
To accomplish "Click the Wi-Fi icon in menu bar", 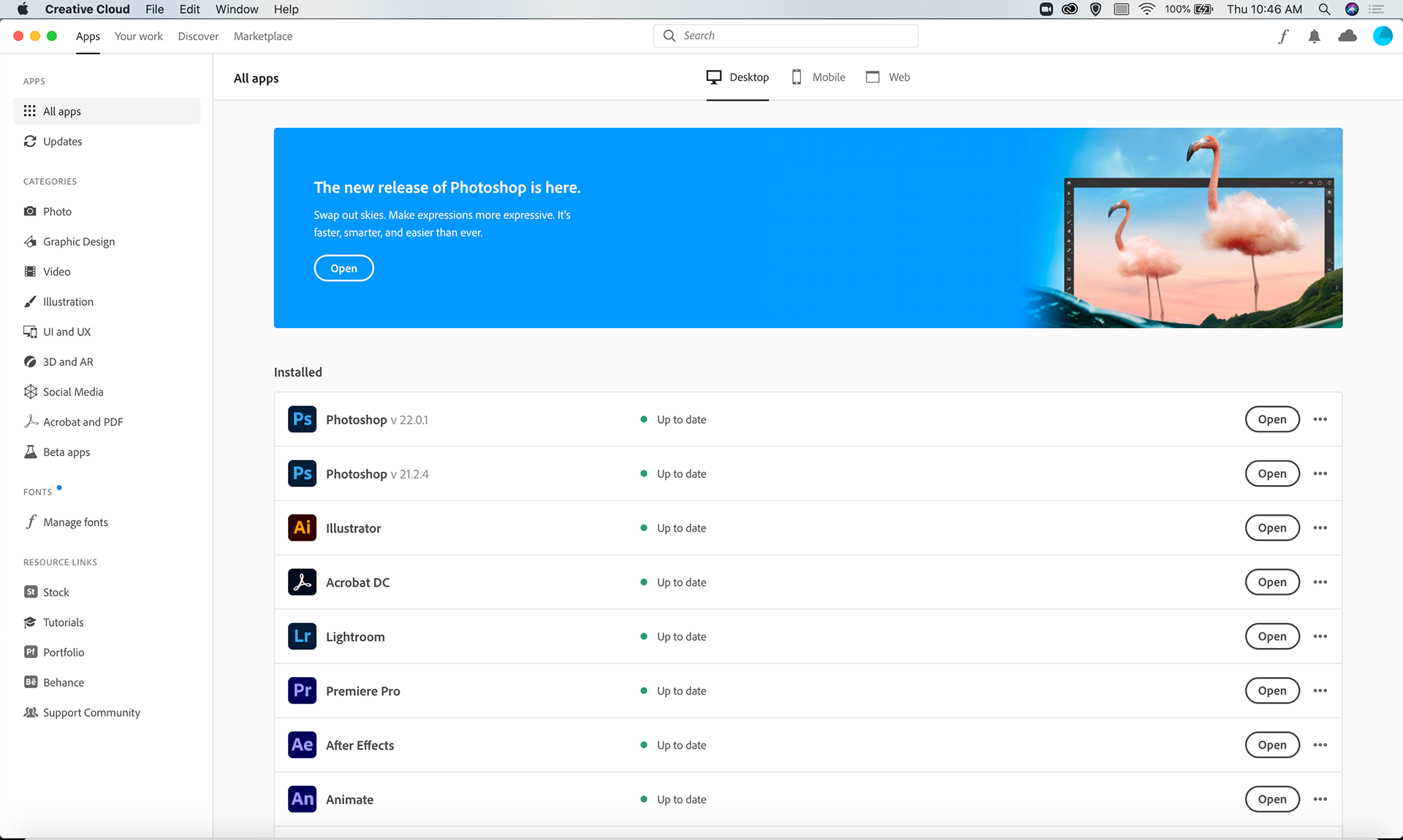I will click(1147, 9).
